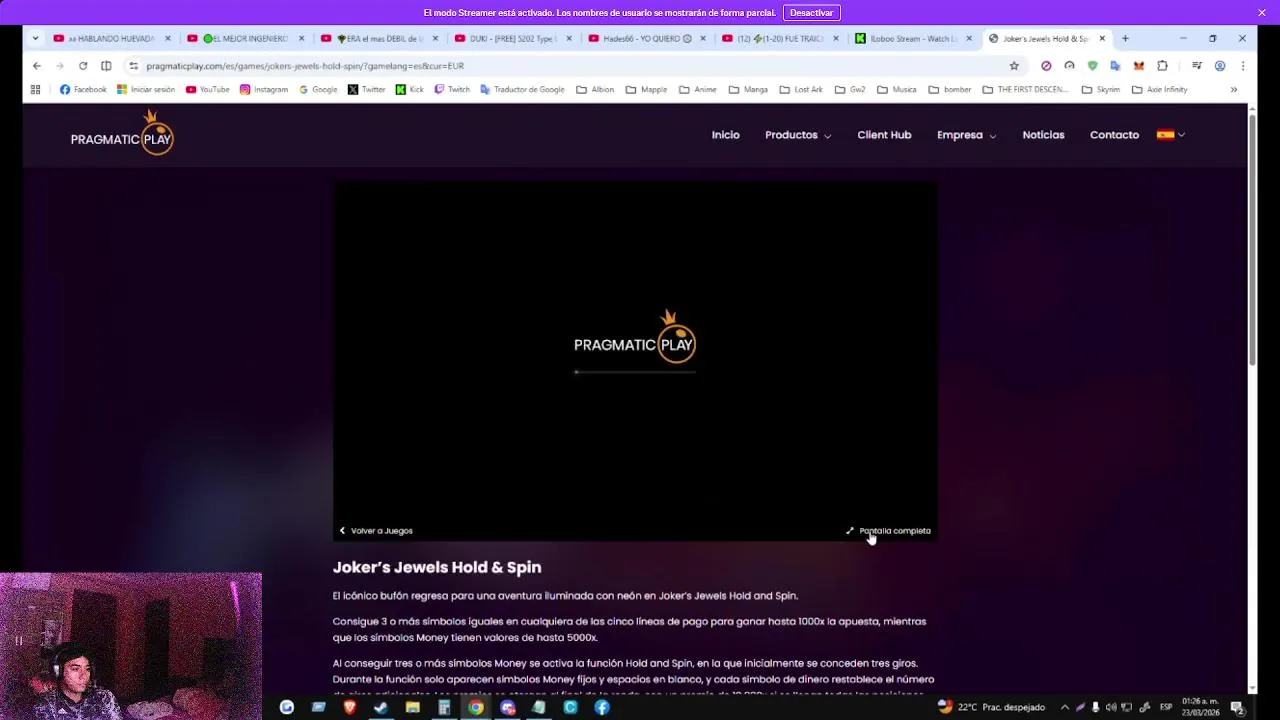Image resolution: width=1280 pixels, height=720 pixels.
Task: Expand the Productos dropdown menu
Action: click(x=798, y=135)
